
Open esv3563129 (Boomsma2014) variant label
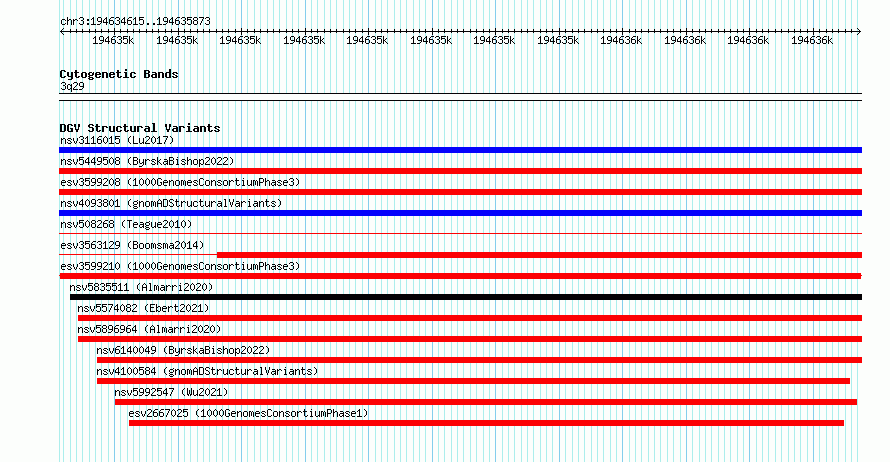tap(132, 245)
